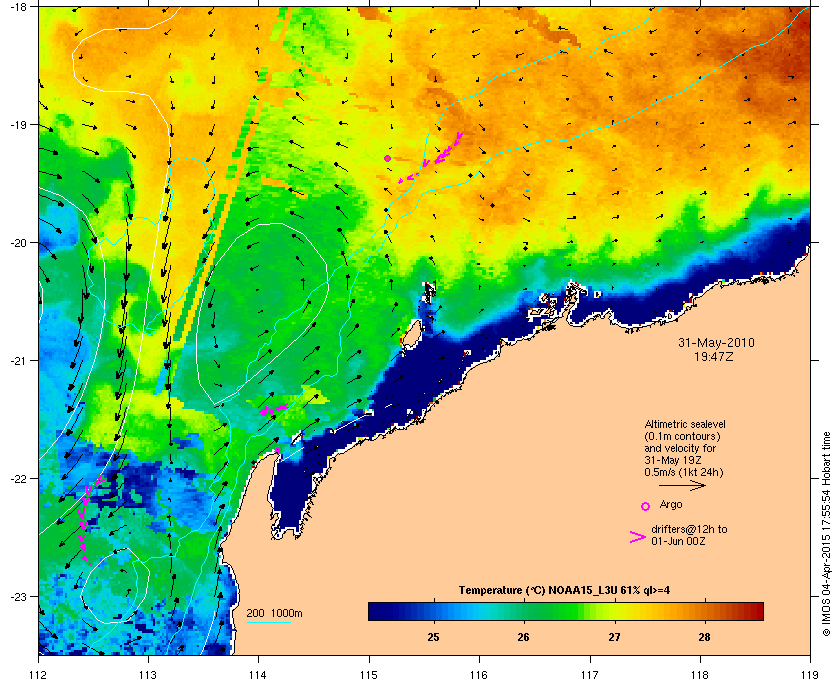Click the 25 label under the color bar
The height and width of the screenshot is (680, 840).
(433, 637)
